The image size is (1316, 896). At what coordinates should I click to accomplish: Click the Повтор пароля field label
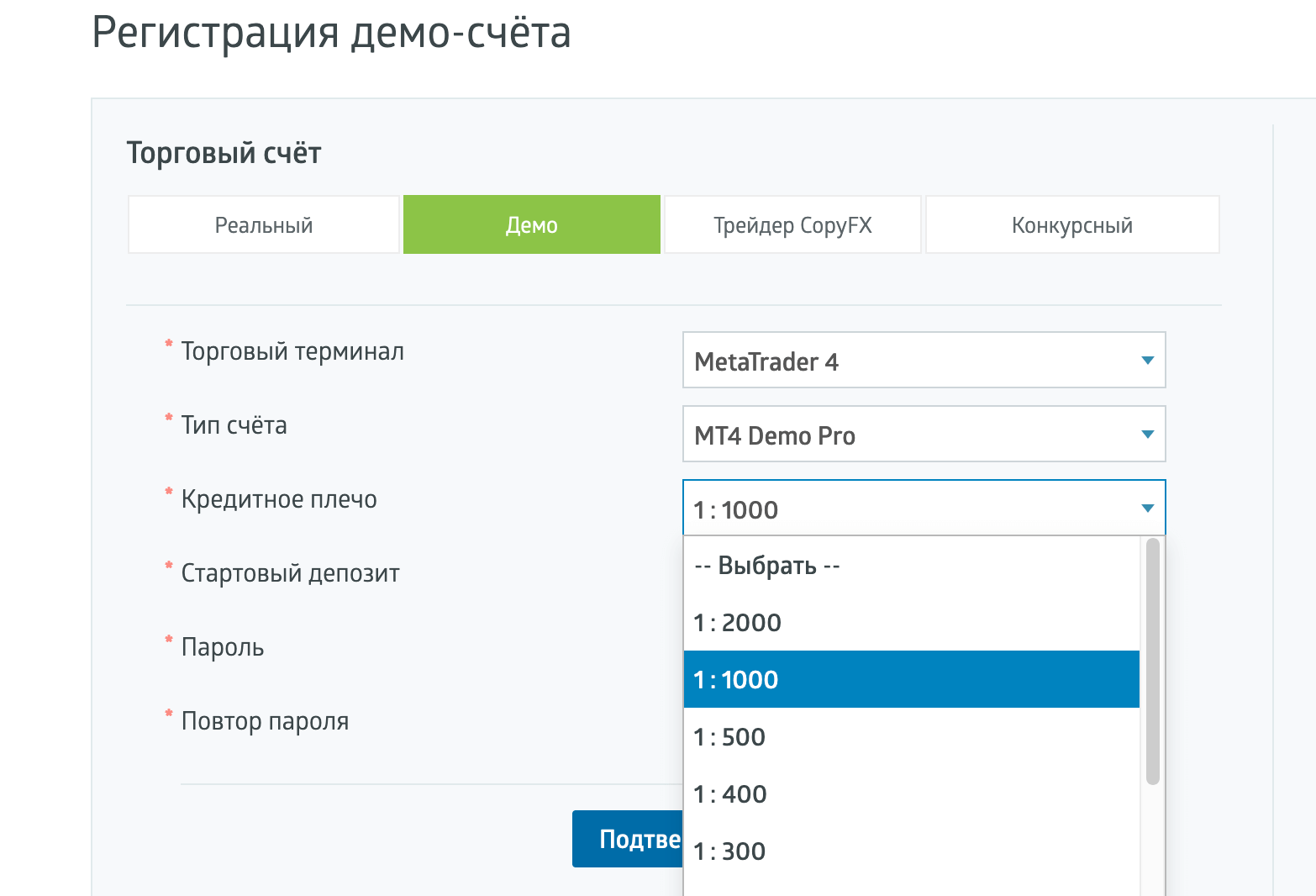(265, 721)
